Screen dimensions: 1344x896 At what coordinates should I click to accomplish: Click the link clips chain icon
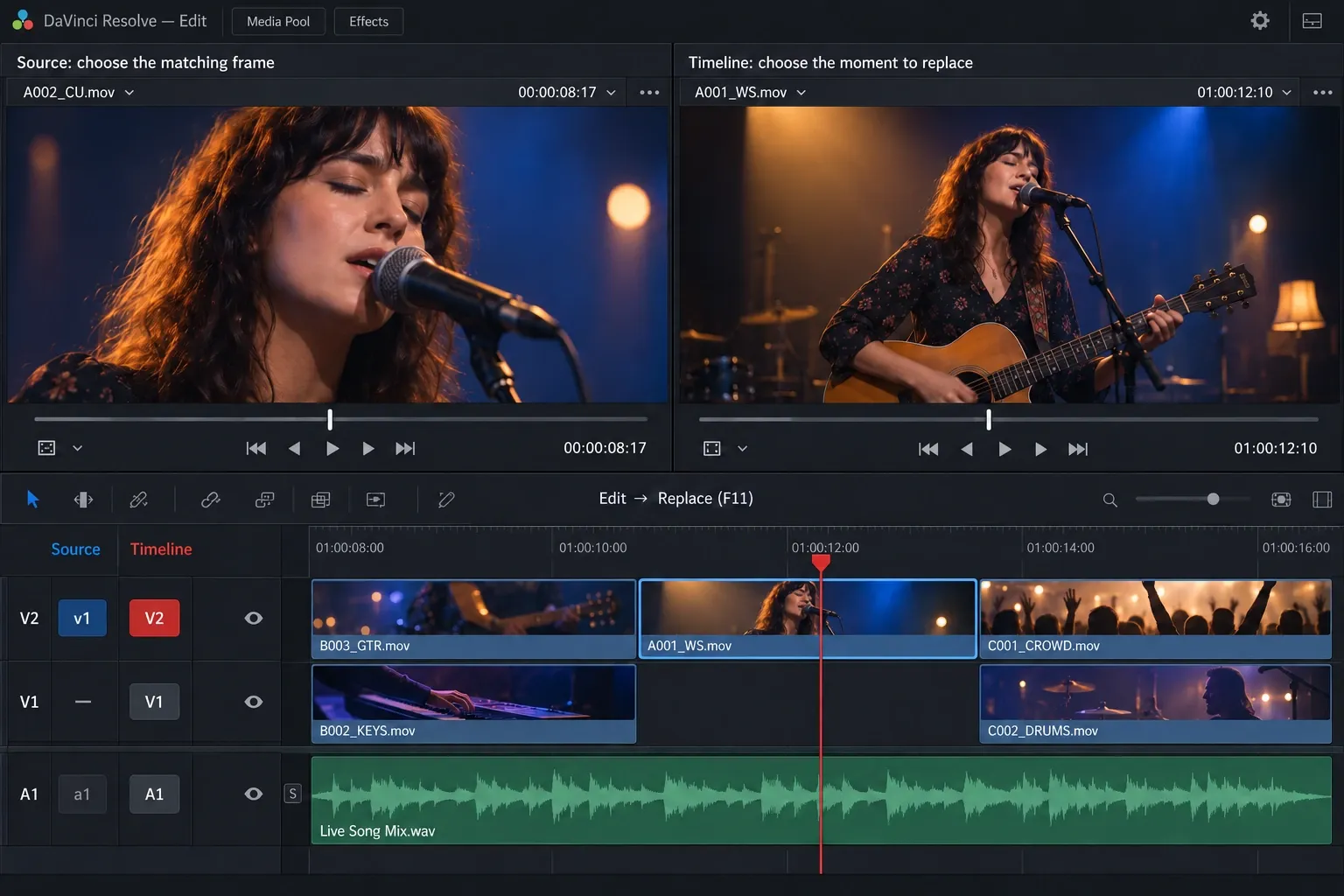(x=210, y=499)
